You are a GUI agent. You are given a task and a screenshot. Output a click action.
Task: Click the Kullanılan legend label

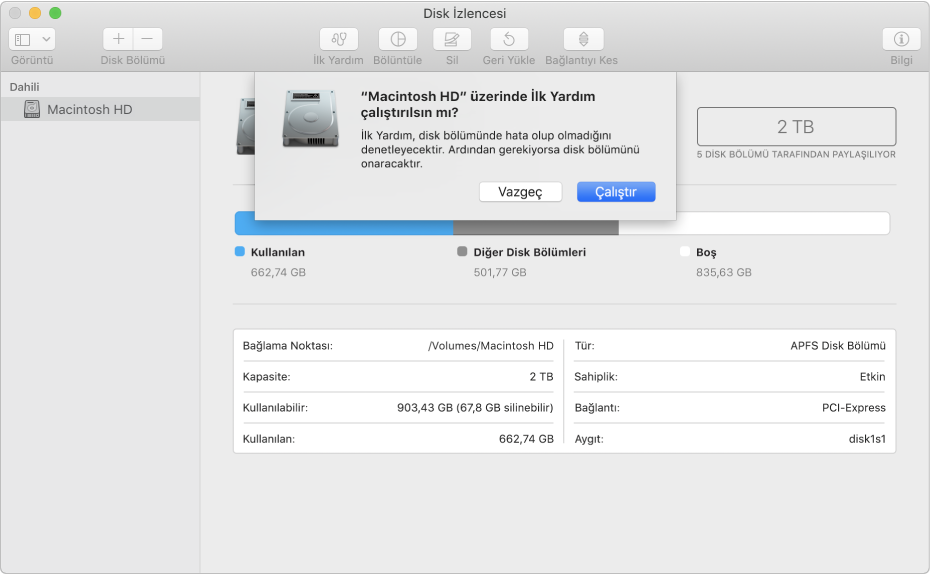pos(277,252)
